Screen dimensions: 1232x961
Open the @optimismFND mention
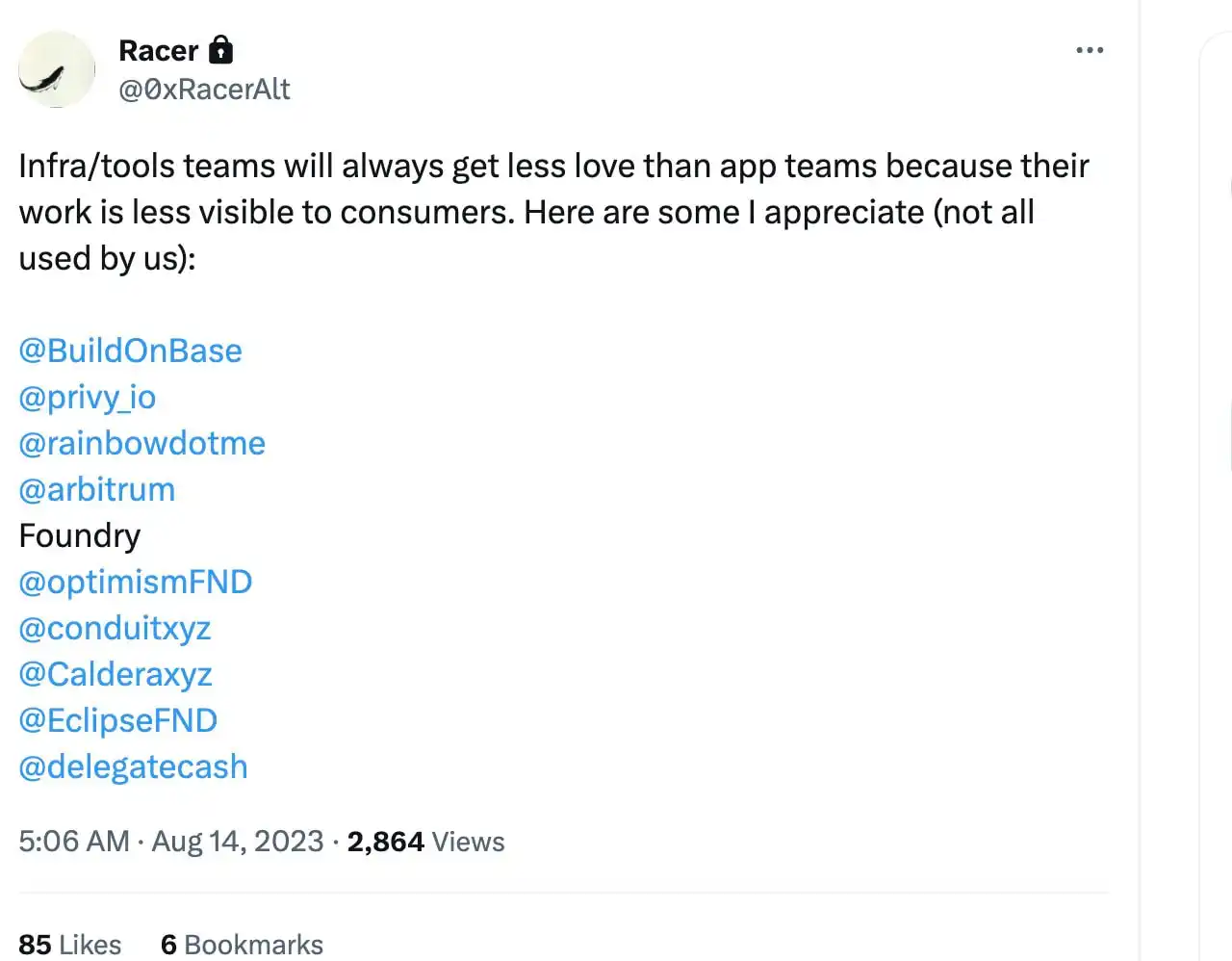point(135,582)
